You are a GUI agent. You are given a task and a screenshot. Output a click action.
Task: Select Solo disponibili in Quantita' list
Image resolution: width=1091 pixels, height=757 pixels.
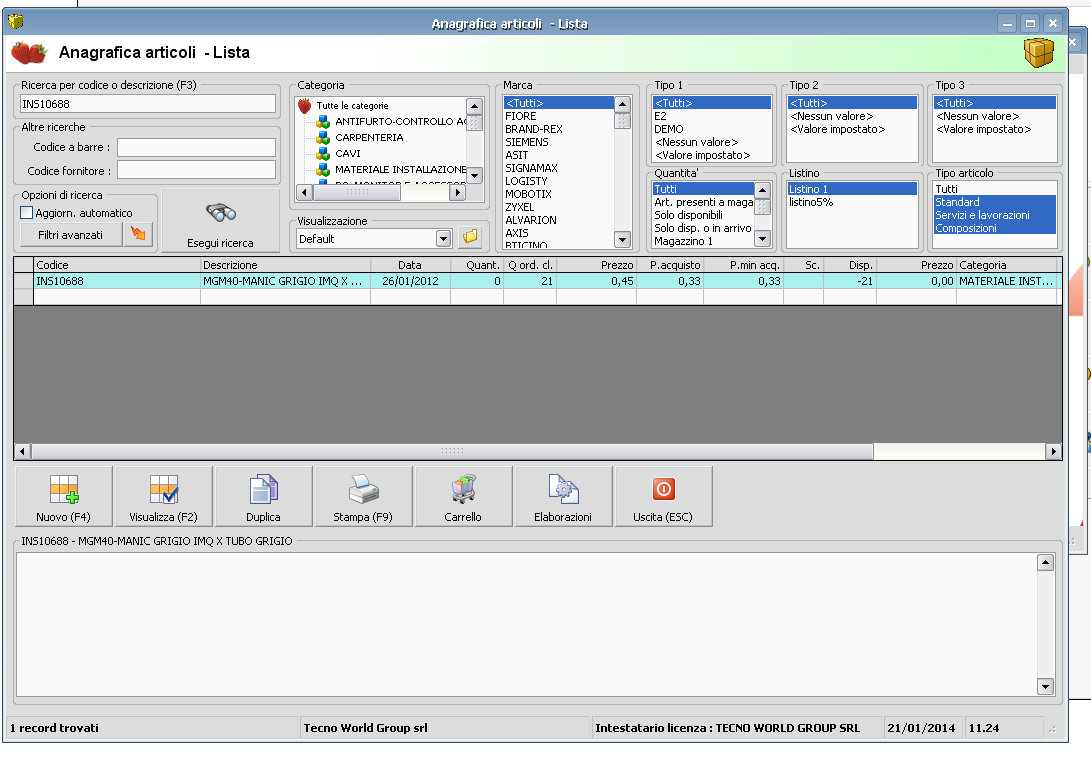pos(688,215)
